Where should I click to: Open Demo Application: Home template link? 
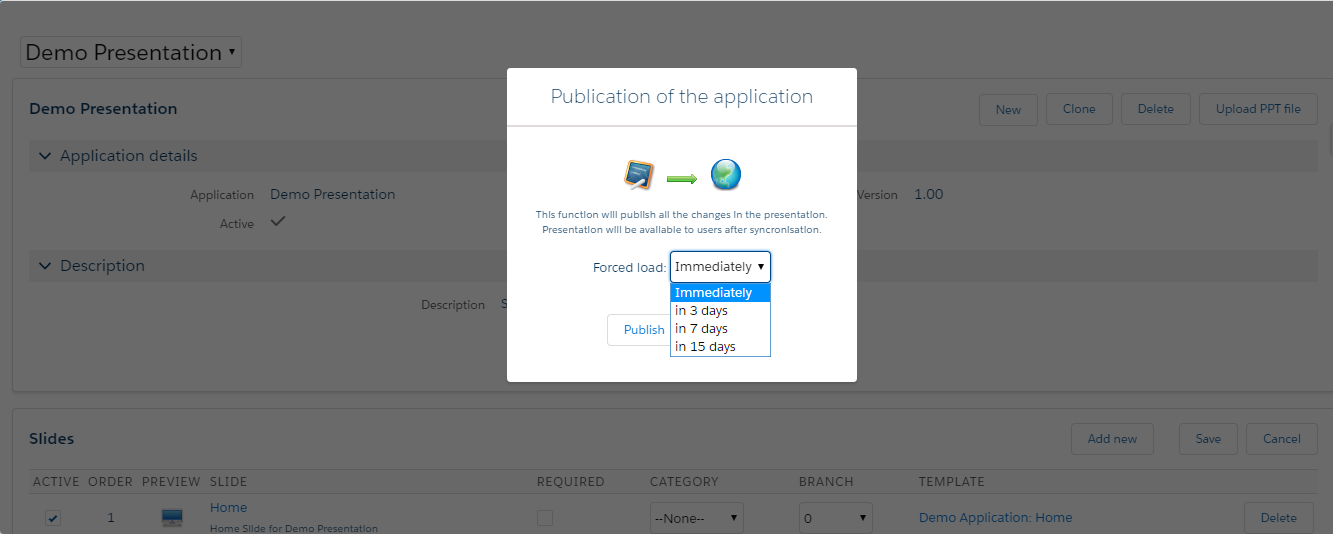point(995,518)
